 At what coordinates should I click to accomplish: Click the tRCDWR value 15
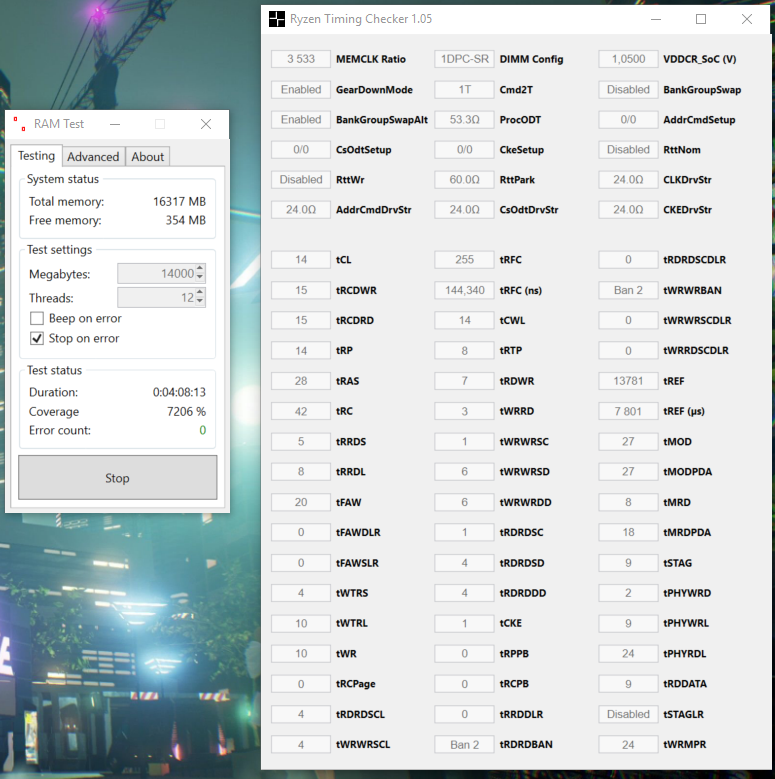tap(301, 290)
